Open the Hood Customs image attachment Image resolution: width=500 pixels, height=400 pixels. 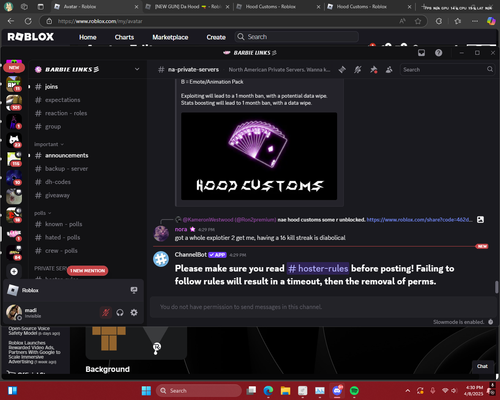pos(259,156)
